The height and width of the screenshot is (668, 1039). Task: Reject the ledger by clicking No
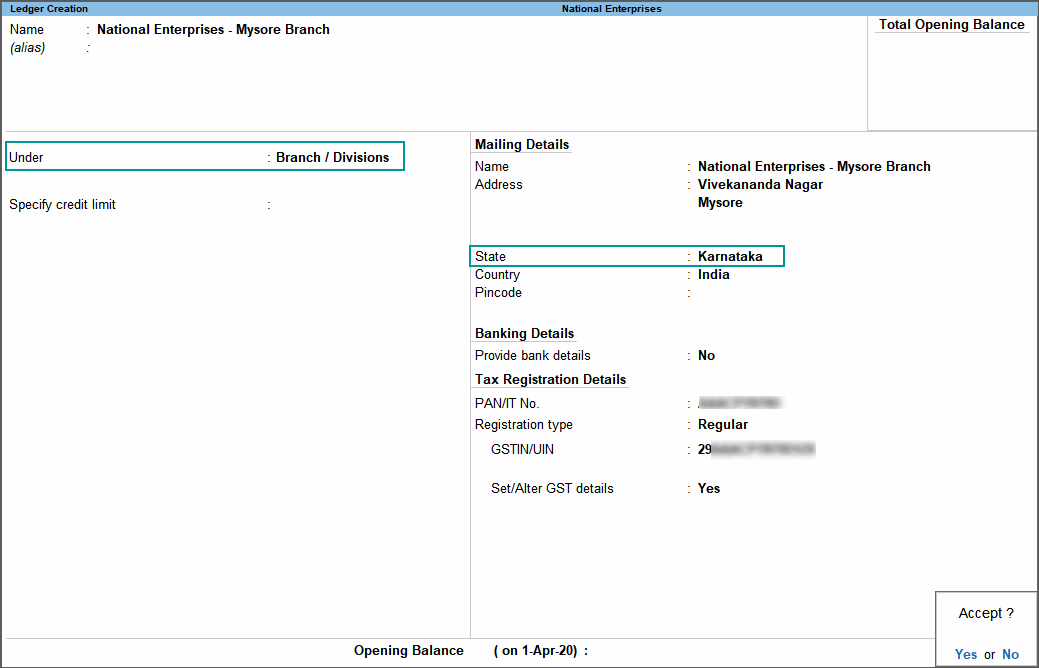point(1010,654)
